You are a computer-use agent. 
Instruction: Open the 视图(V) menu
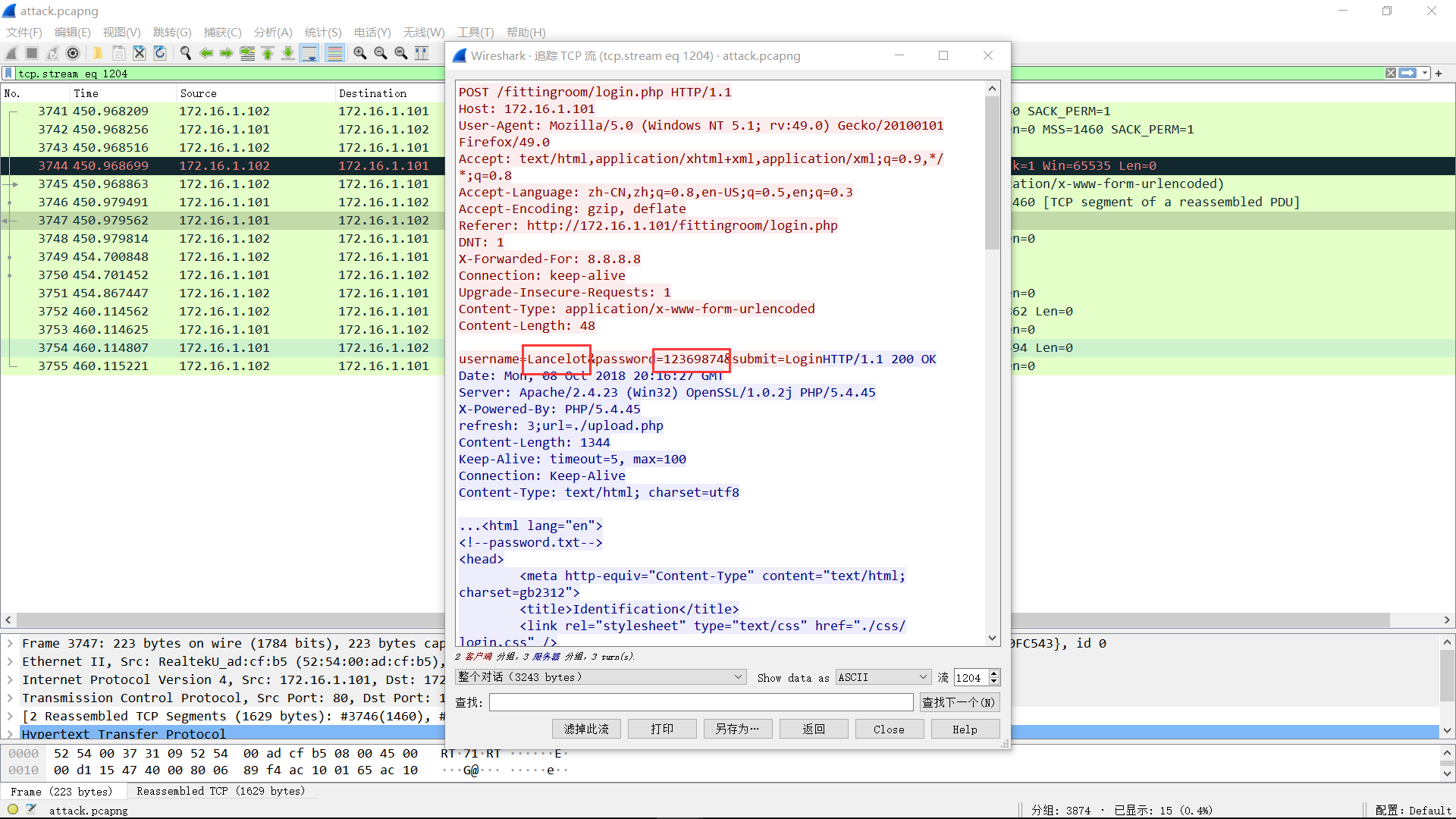click(122, 32)
